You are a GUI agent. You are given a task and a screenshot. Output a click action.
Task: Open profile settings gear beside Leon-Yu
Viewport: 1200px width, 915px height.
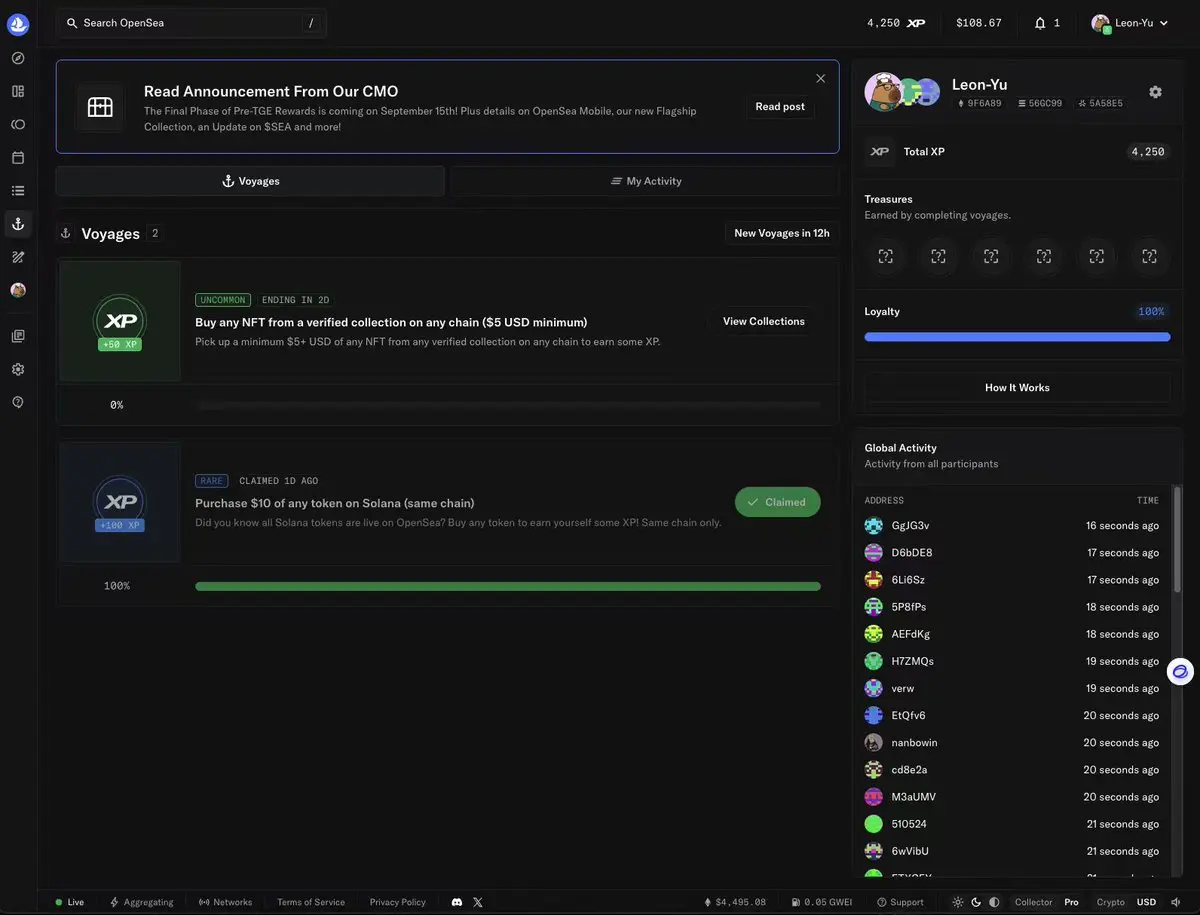(1155, 92)
